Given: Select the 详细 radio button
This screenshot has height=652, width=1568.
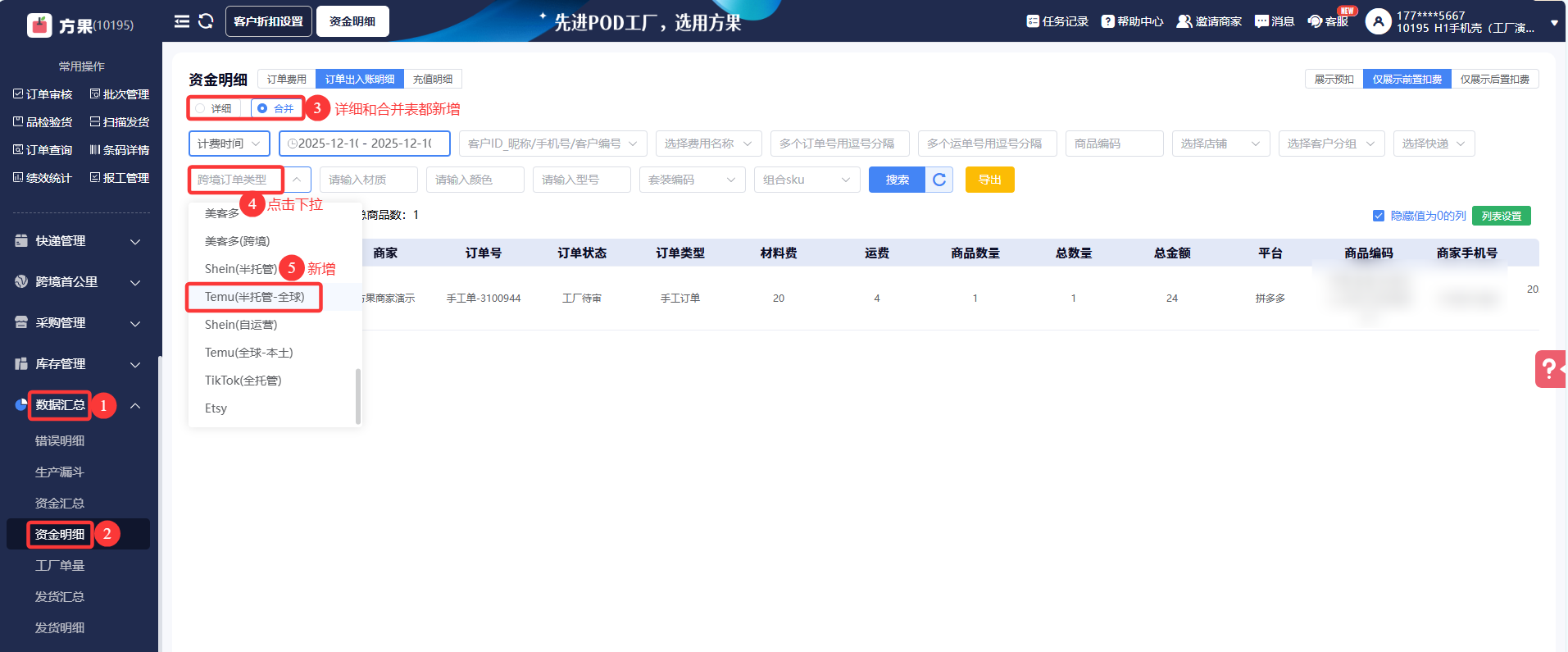Looking at the screenshot, I should click(201, 108).
